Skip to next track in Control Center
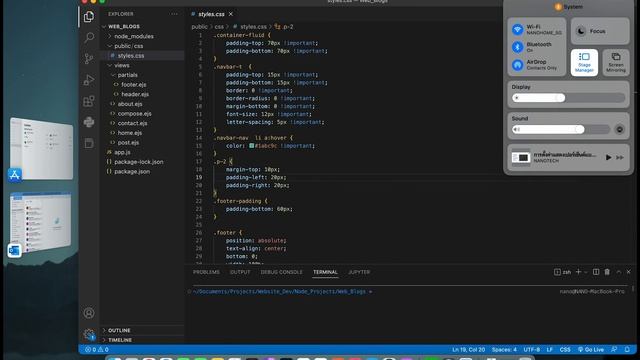 (620, 158)
